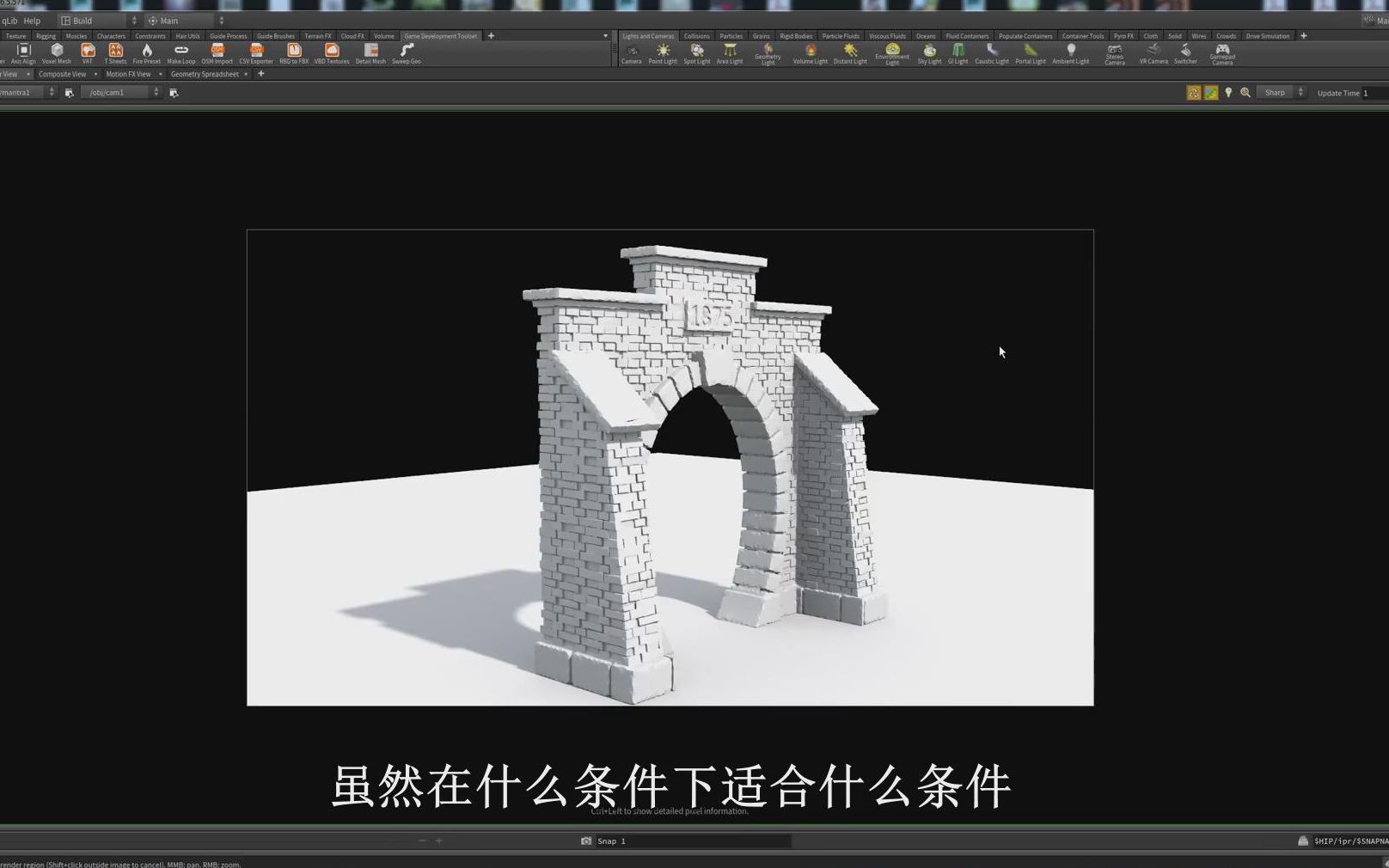Open the qLib menu
This screenshot has width=1389, height=868.
(9, 21)
